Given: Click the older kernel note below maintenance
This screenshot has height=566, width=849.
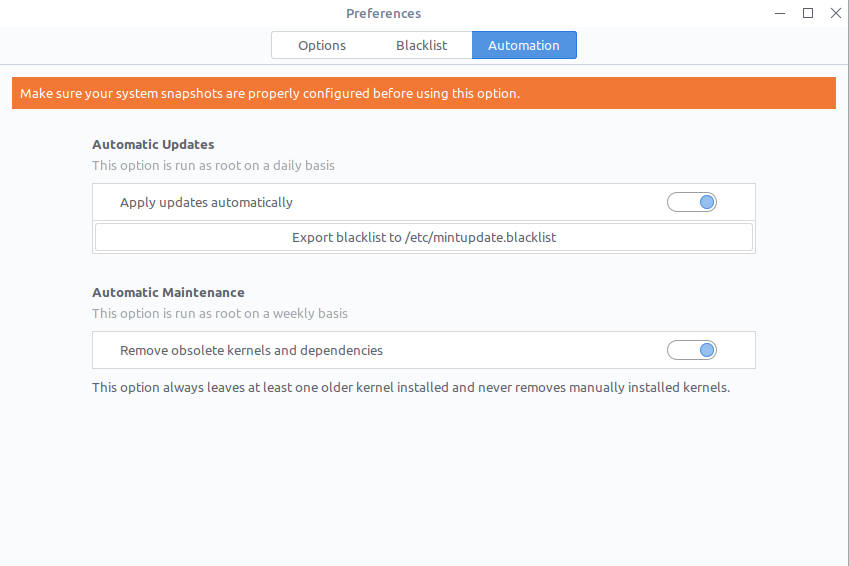Looking at the screenshot, I should click(411, 387).
